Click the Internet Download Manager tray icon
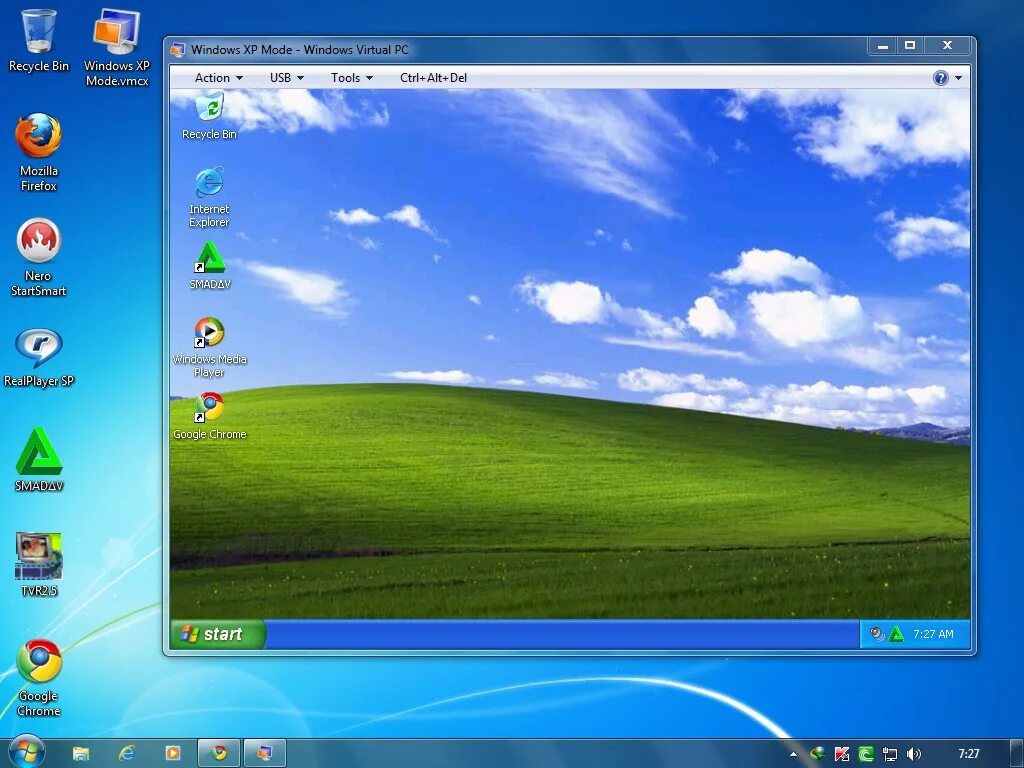 [817, 754]
